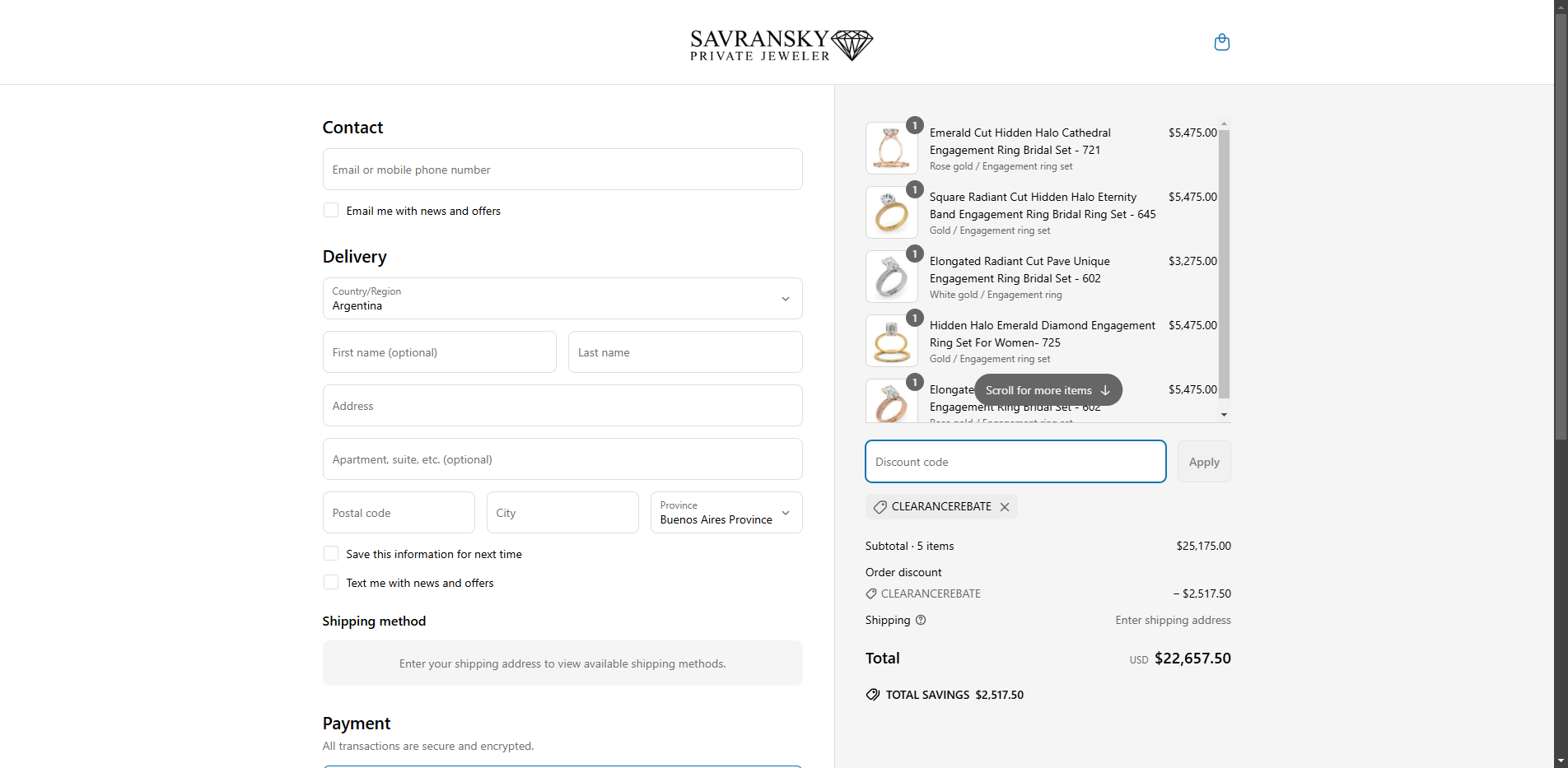Image resolution: width=1568 pixels, height=768 pixels.
Task: Click the page vertical scrollbar thumb
Action: pos(1561,226)
